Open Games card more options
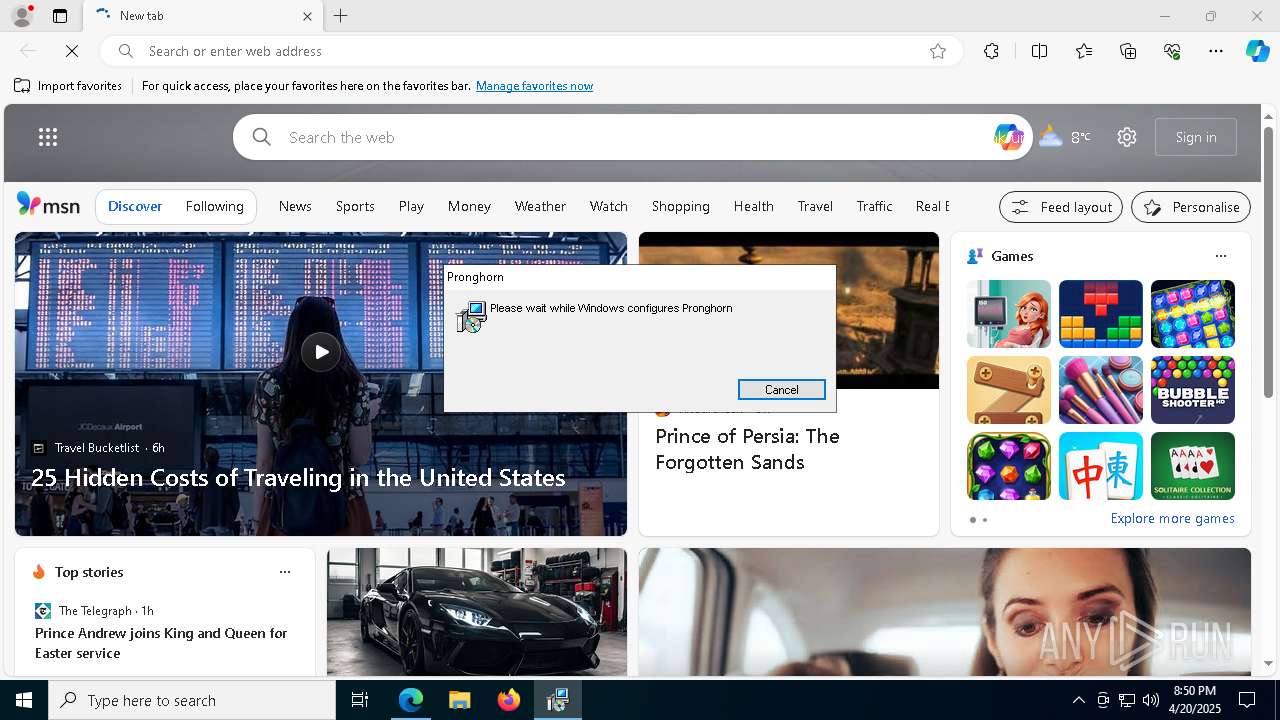1280x720 pixels. point(1220,256)
